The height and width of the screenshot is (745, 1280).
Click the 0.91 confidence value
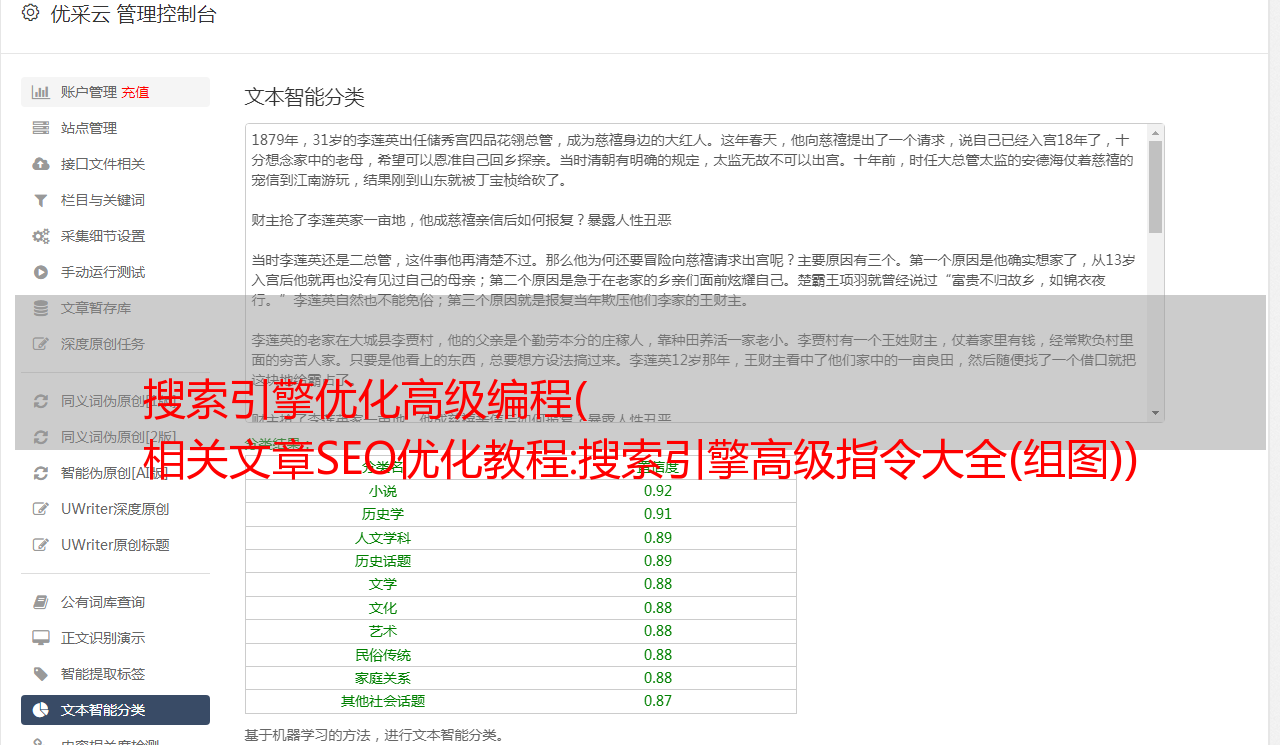pos(658,514)
